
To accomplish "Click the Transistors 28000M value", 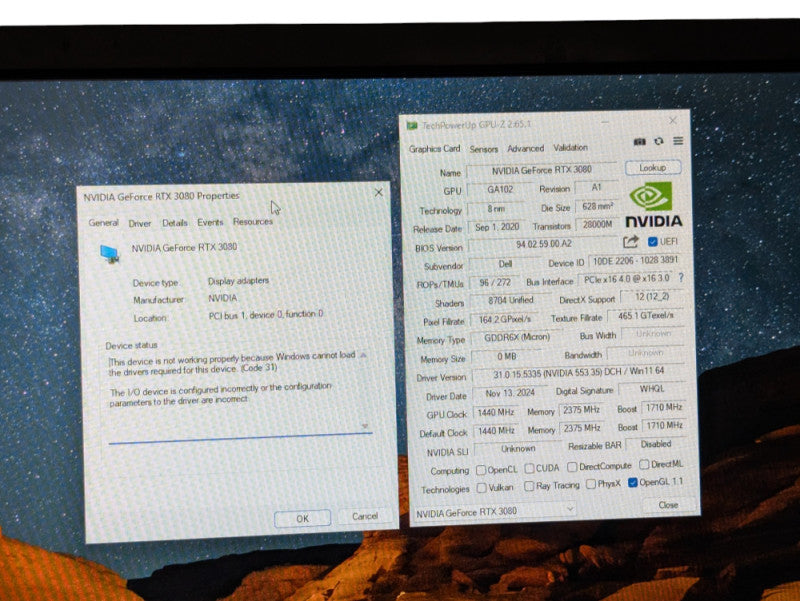I will tap(597, 224).
